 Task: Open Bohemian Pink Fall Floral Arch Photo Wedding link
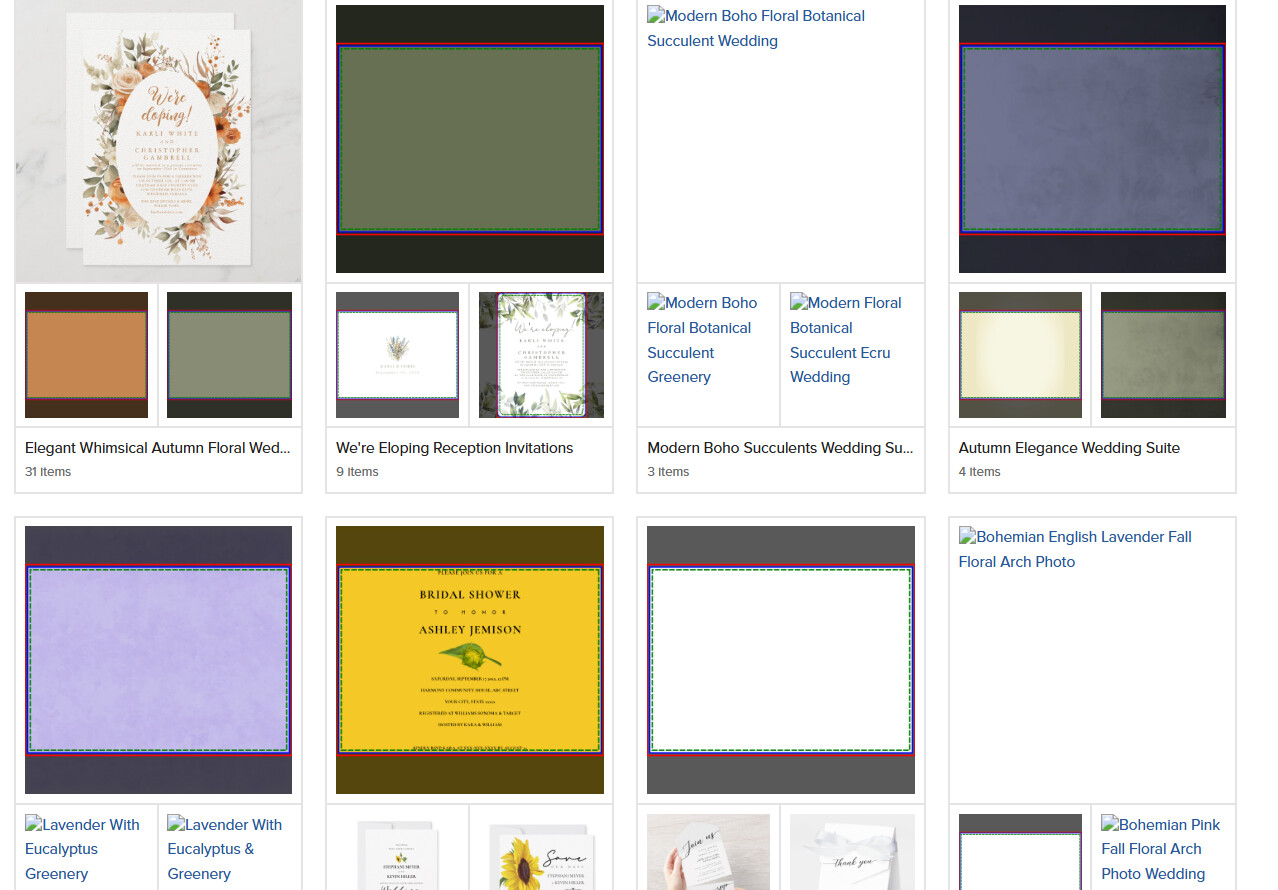pos(1161,849)
